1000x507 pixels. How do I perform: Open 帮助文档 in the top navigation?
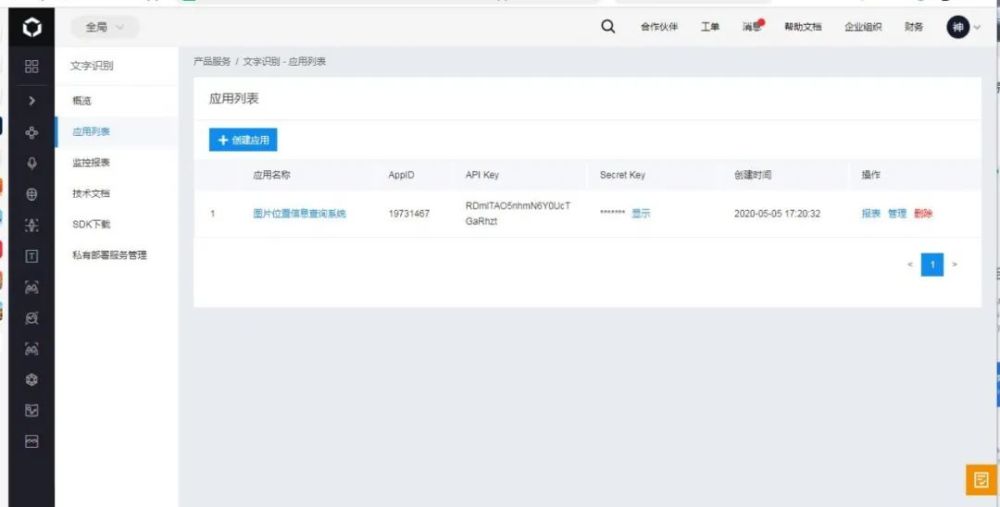coord(803,27)
